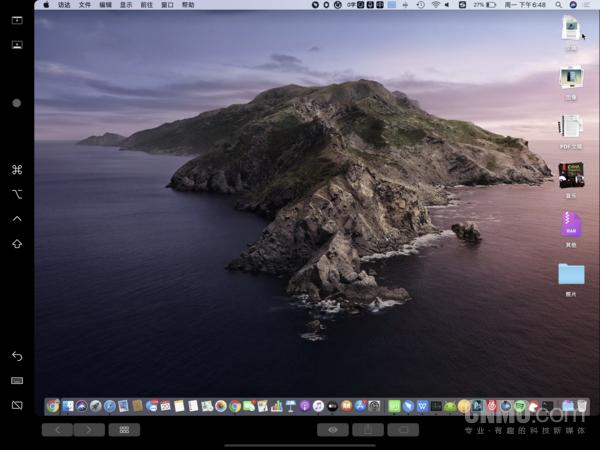Tap the Control modifier key in sidebar
The image size is (600, 450).
(17, 219)
